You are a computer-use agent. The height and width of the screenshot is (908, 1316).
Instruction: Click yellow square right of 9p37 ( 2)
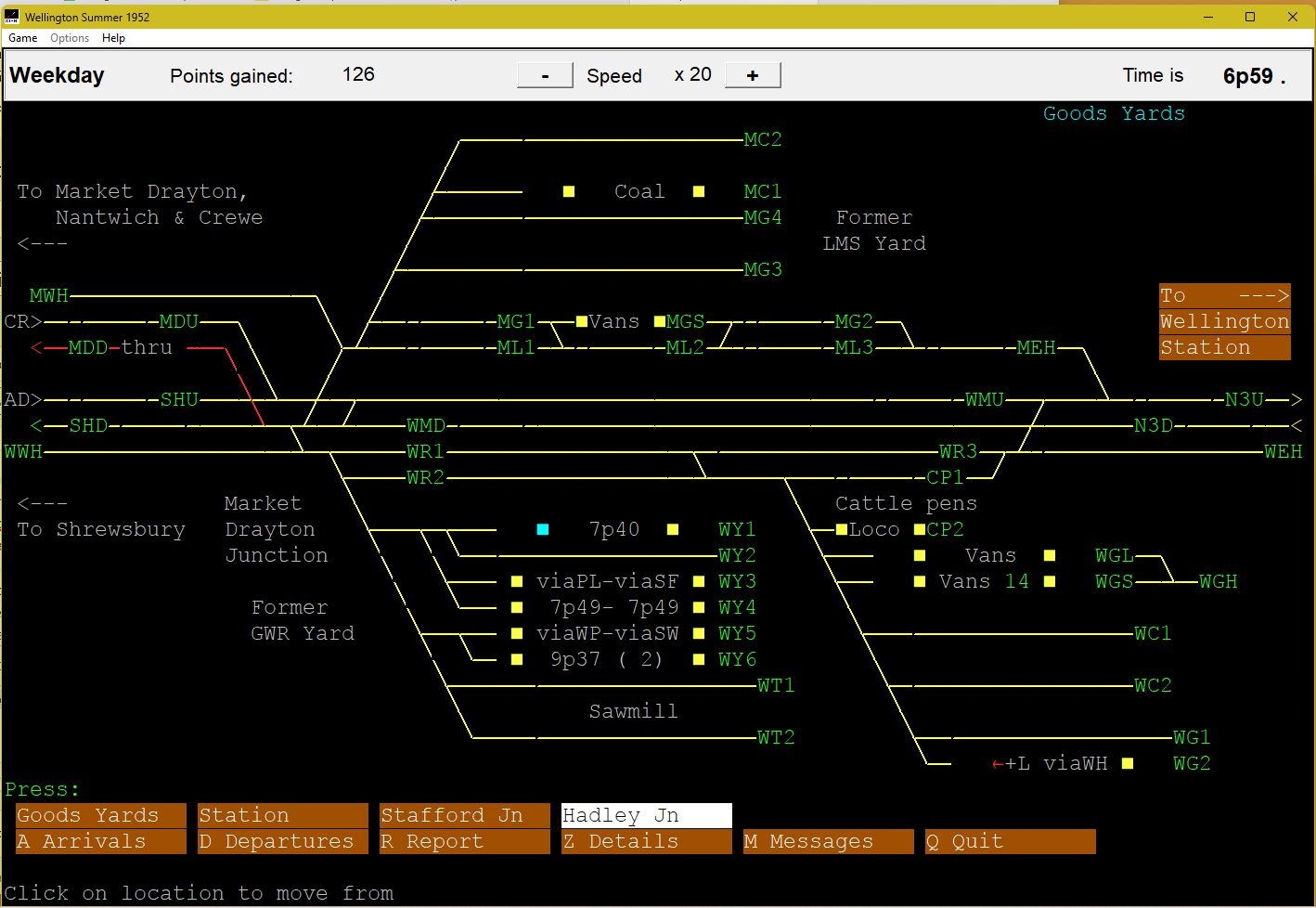(699, 659)
